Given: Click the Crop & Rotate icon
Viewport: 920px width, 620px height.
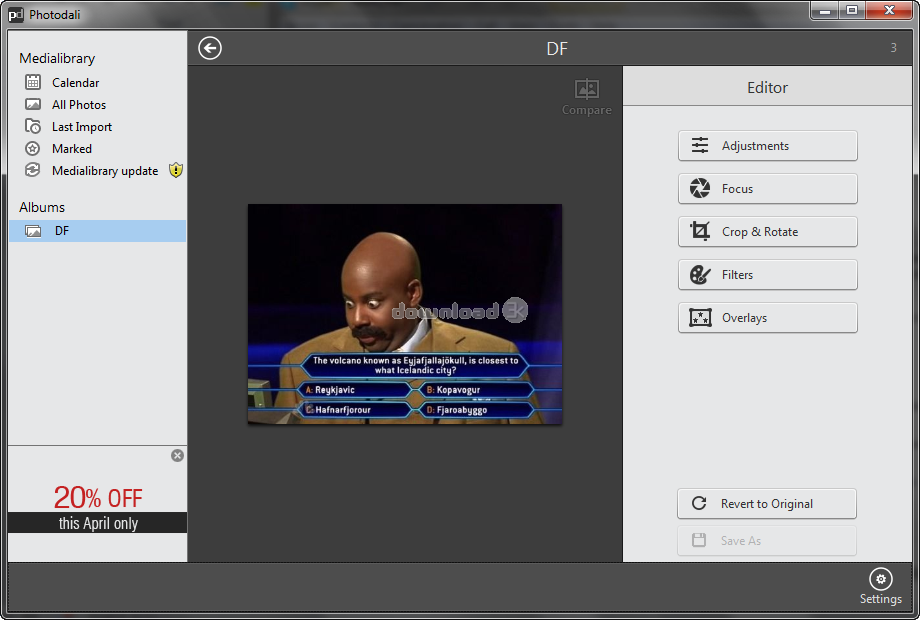Looking at the screenshot, I should pyautogui.click(x=699, y=231).
